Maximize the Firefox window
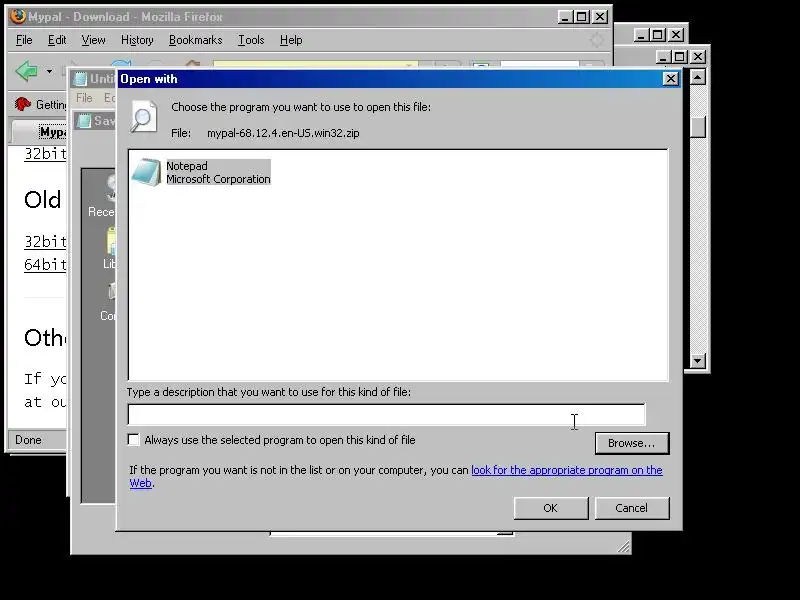 click(581, 17)
